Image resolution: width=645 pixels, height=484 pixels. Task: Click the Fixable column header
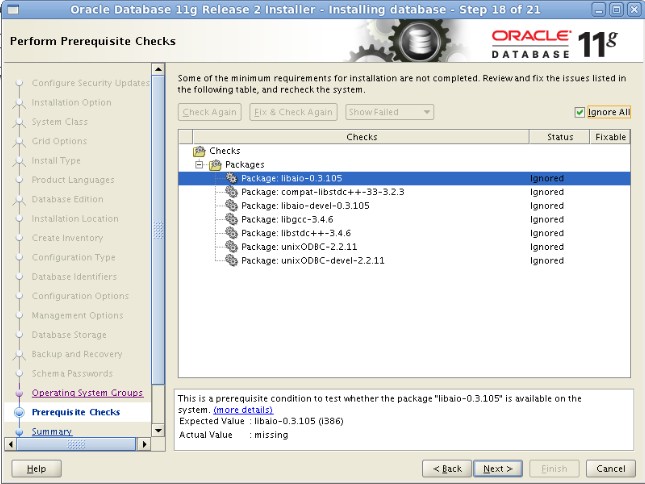point(610,137)
